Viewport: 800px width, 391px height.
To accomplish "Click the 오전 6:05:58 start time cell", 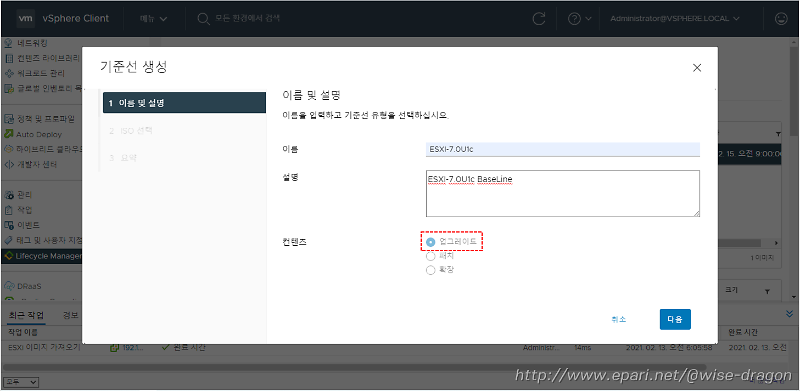I will pyautogui.click(x=669, y=348).
